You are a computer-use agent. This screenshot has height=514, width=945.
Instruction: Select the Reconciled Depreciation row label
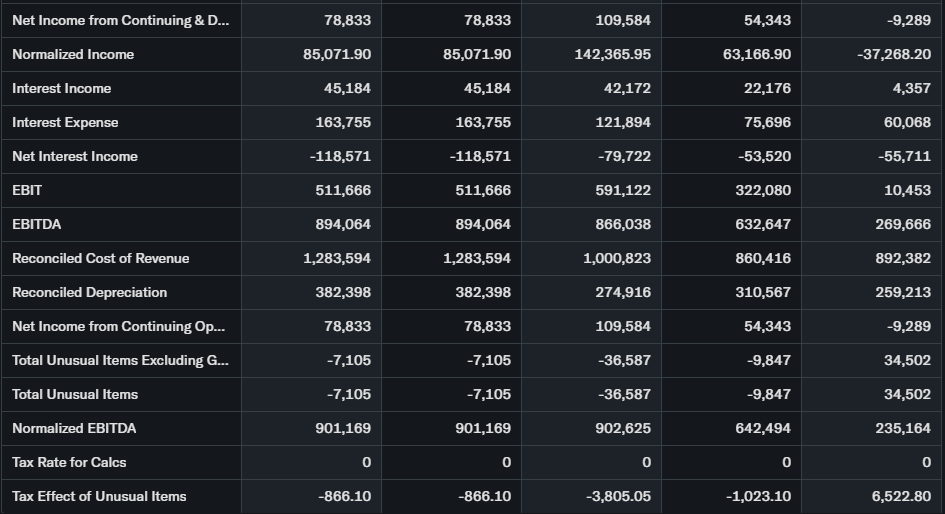pos(89,292)
